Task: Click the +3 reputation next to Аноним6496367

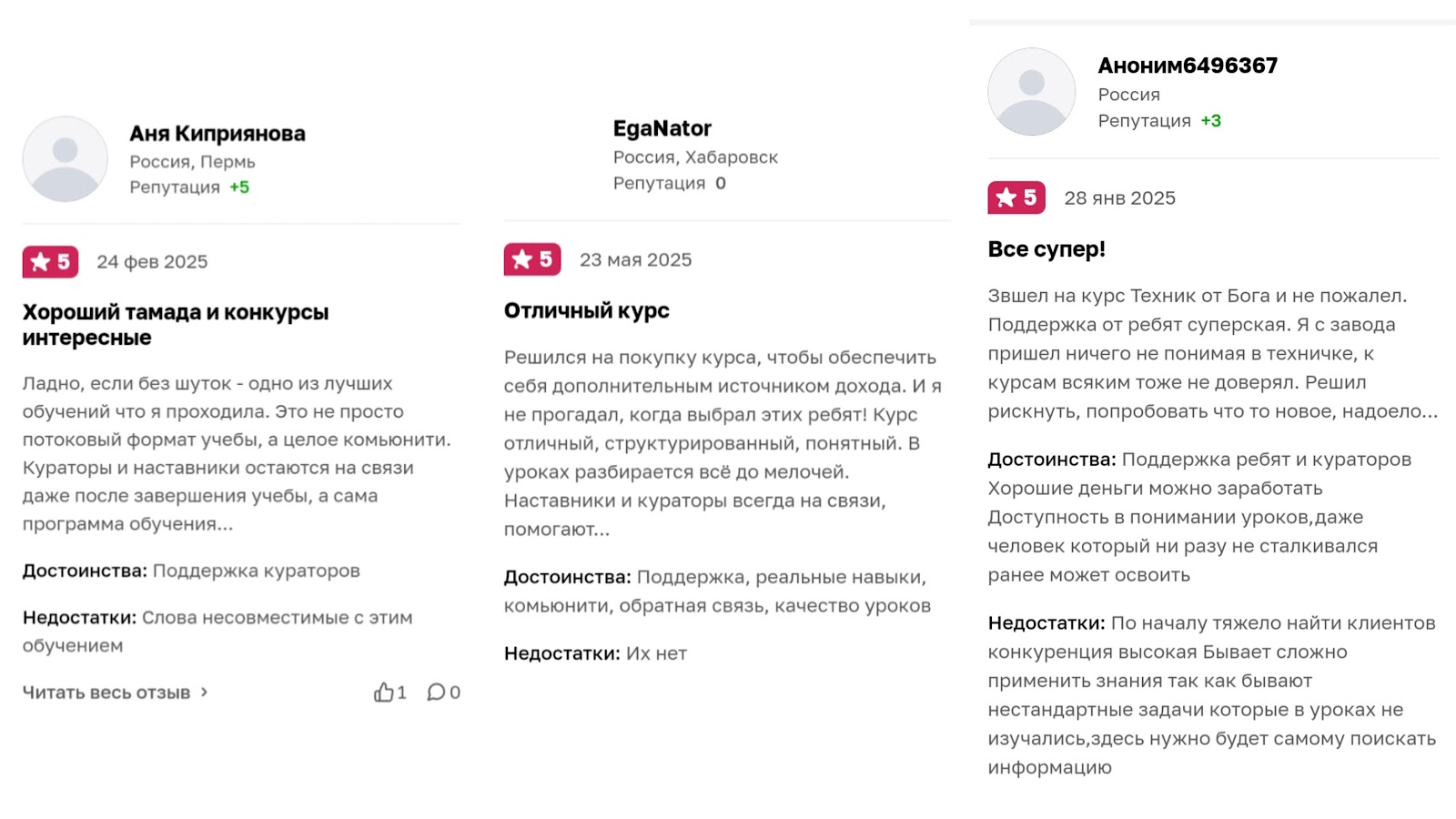Action: click(x=1212, y=119)
